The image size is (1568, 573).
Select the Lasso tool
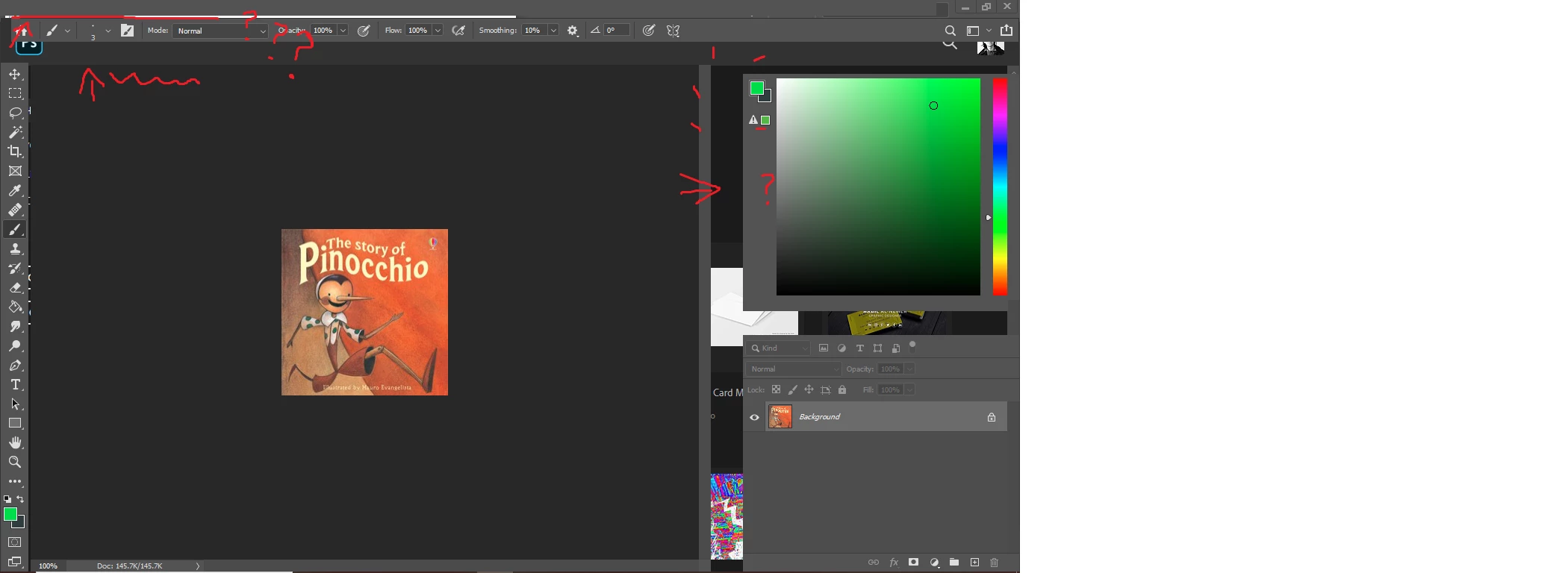coord(15,113)
